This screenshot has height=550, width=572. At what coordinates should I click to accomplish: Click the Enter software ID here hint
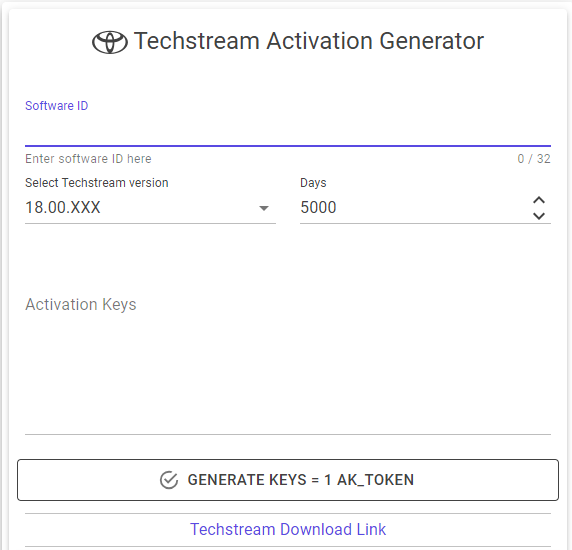(88, 159)
